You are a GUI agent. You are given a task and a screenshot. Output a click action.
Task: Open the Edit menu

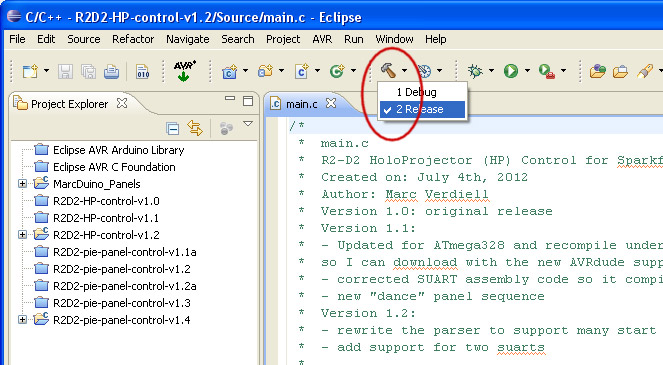point(46,39)
